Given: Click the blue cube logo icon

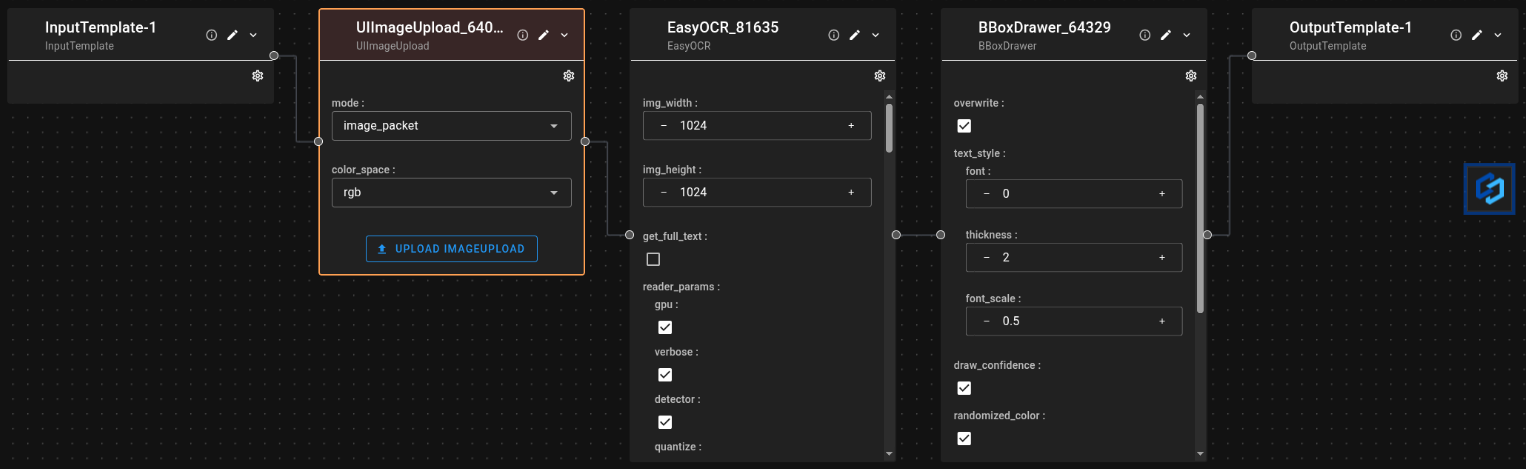Looking at the screenshot, I should (x=1490, y=189).
